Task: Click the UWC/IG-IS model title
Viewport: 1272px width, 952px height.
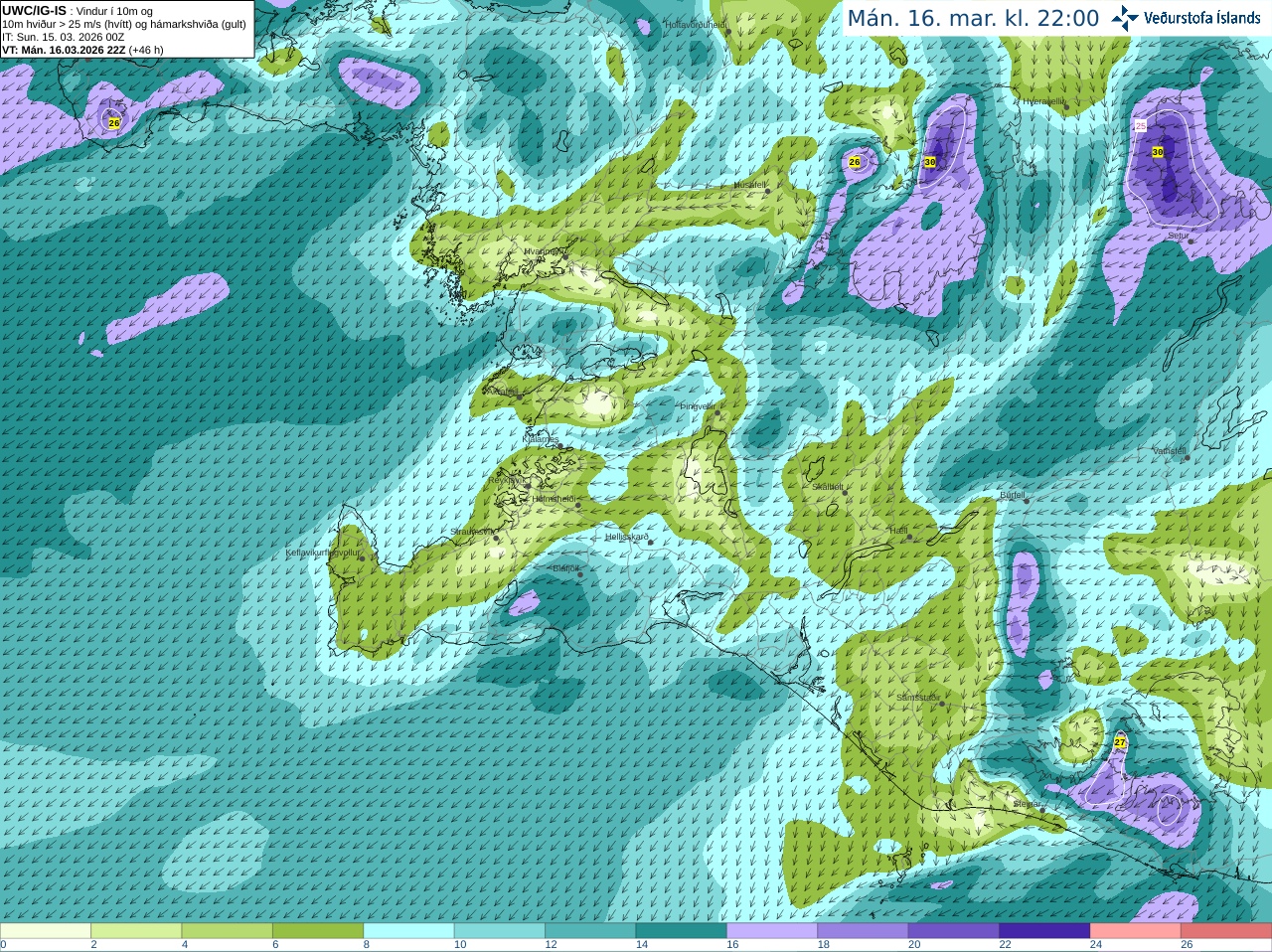Action: click(x=34, y=10)
